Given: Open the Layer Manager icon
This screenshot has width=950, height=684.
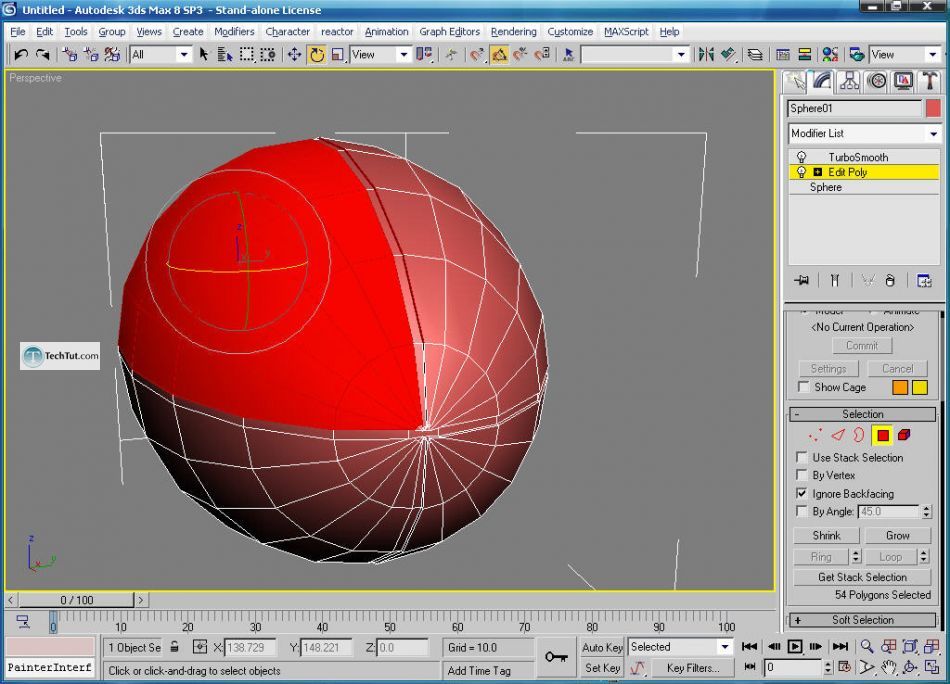Looking at the screenshot, I should (x=755, y=55).
